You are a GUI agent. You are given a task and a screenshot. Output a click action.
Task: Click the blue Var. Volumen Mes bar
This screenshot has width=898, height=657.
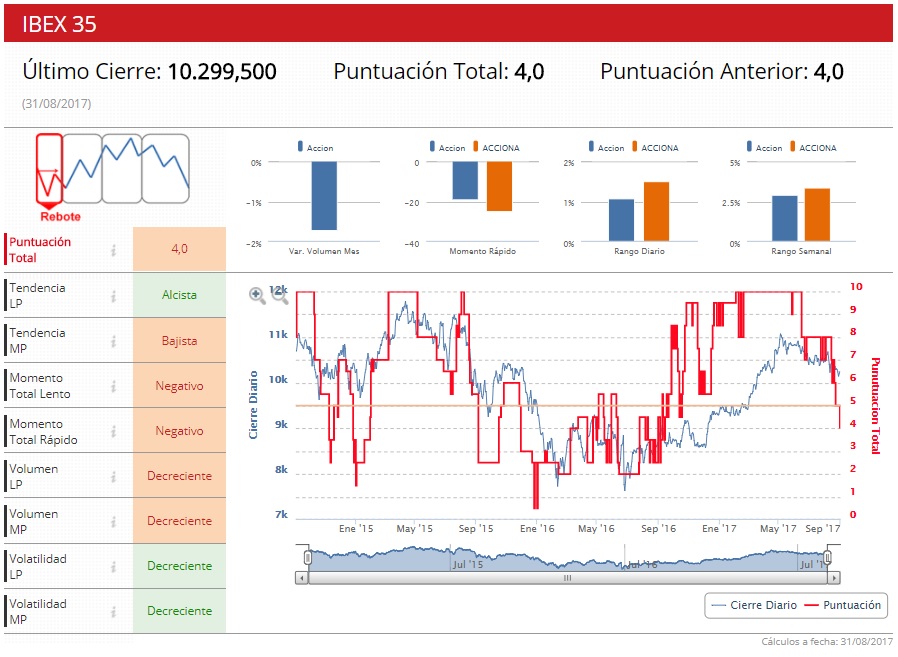pyautogui.click(x=324, y=195)
